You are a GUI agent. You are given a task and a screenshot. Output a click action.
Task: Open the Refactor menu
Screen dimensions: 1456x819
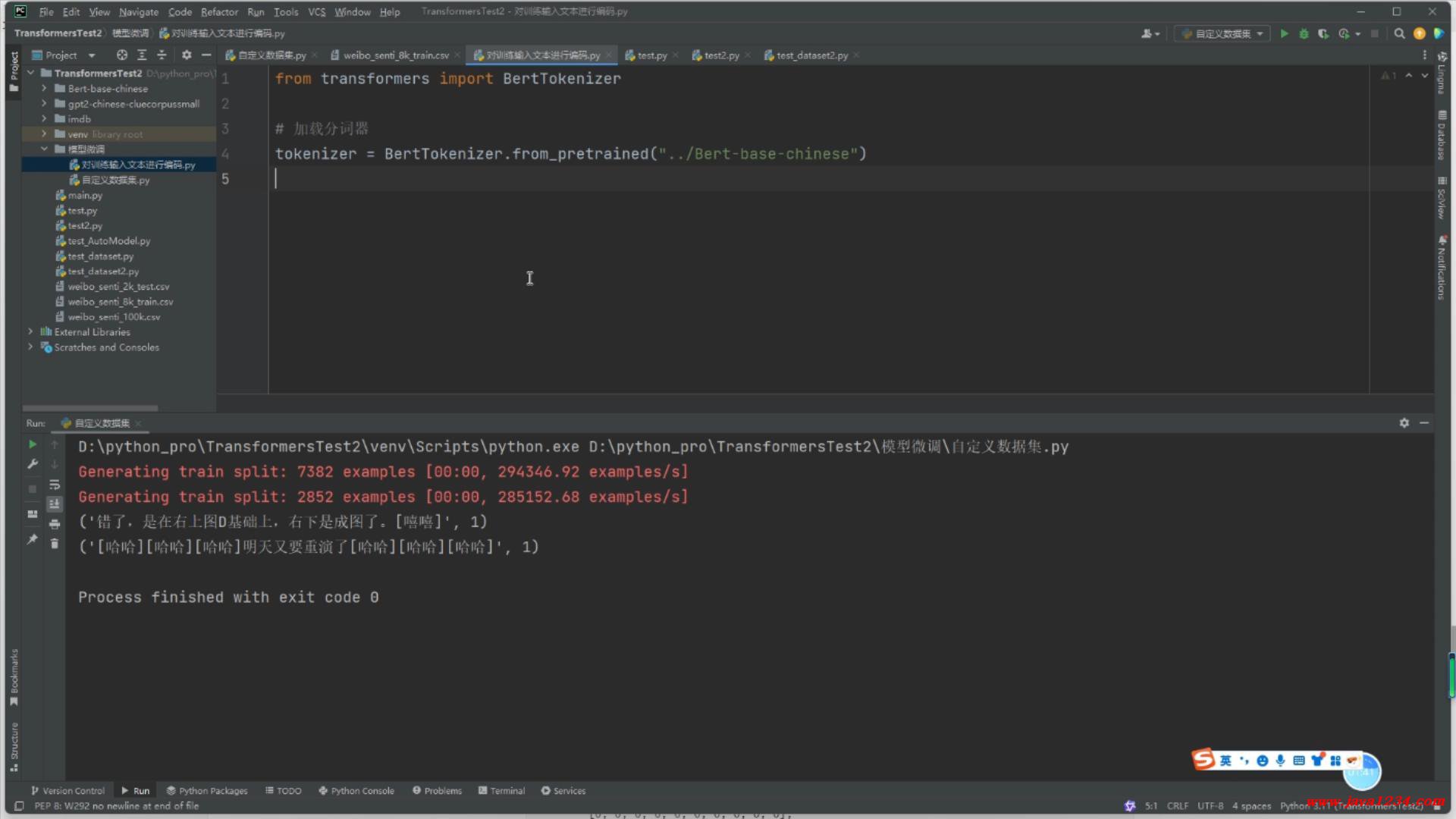[219, 11]
